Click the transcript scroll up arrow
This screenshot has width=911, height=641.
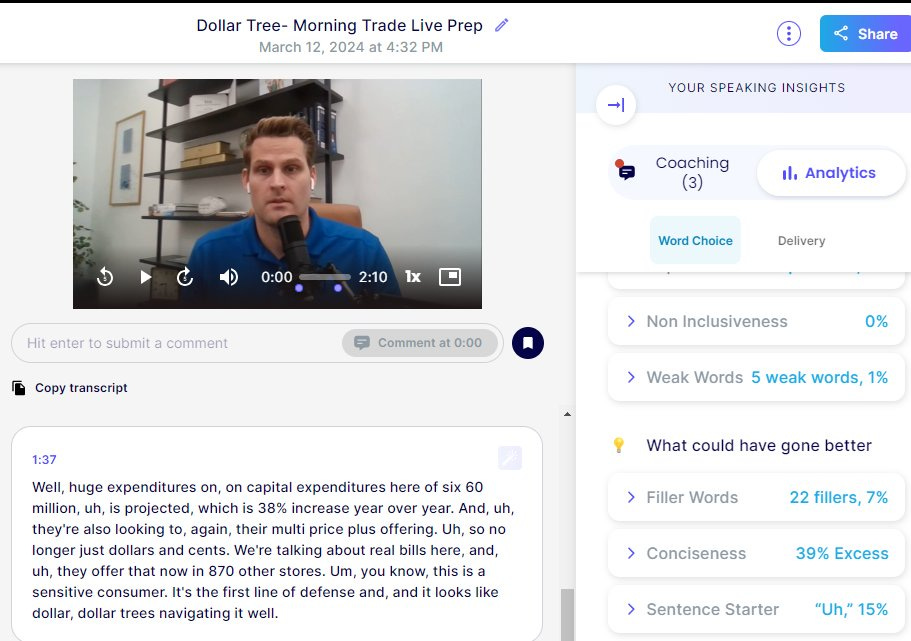567,414
